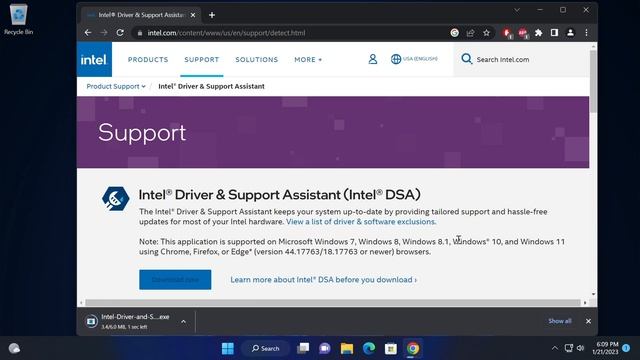Click the address bar URL
The height and width of the screenshot is (360, 640).
tap(226, 33)
